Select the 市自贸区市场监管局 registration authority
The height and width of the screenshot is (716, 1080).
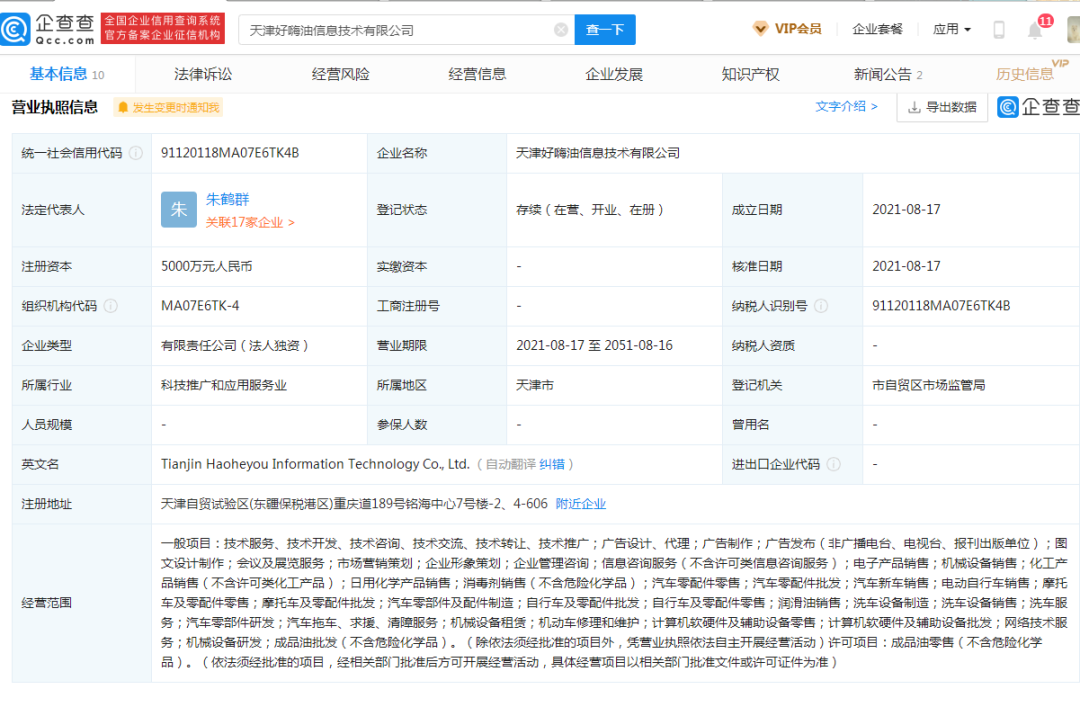(x=928, y=385)
